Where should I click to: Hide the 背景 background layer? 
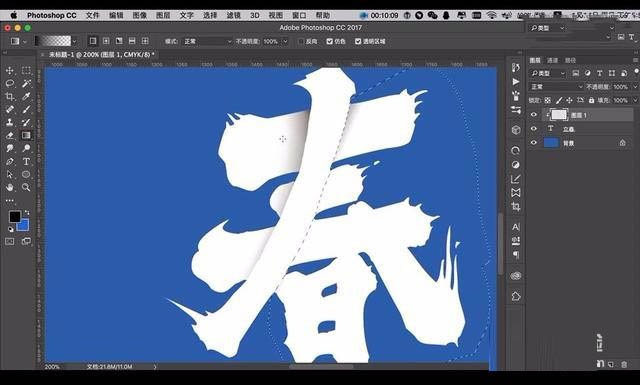click(x=534, y=142)
